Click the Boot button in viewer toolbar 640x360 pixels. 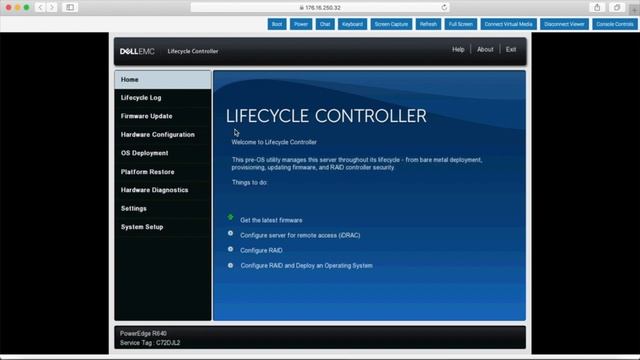coord(277,24)
